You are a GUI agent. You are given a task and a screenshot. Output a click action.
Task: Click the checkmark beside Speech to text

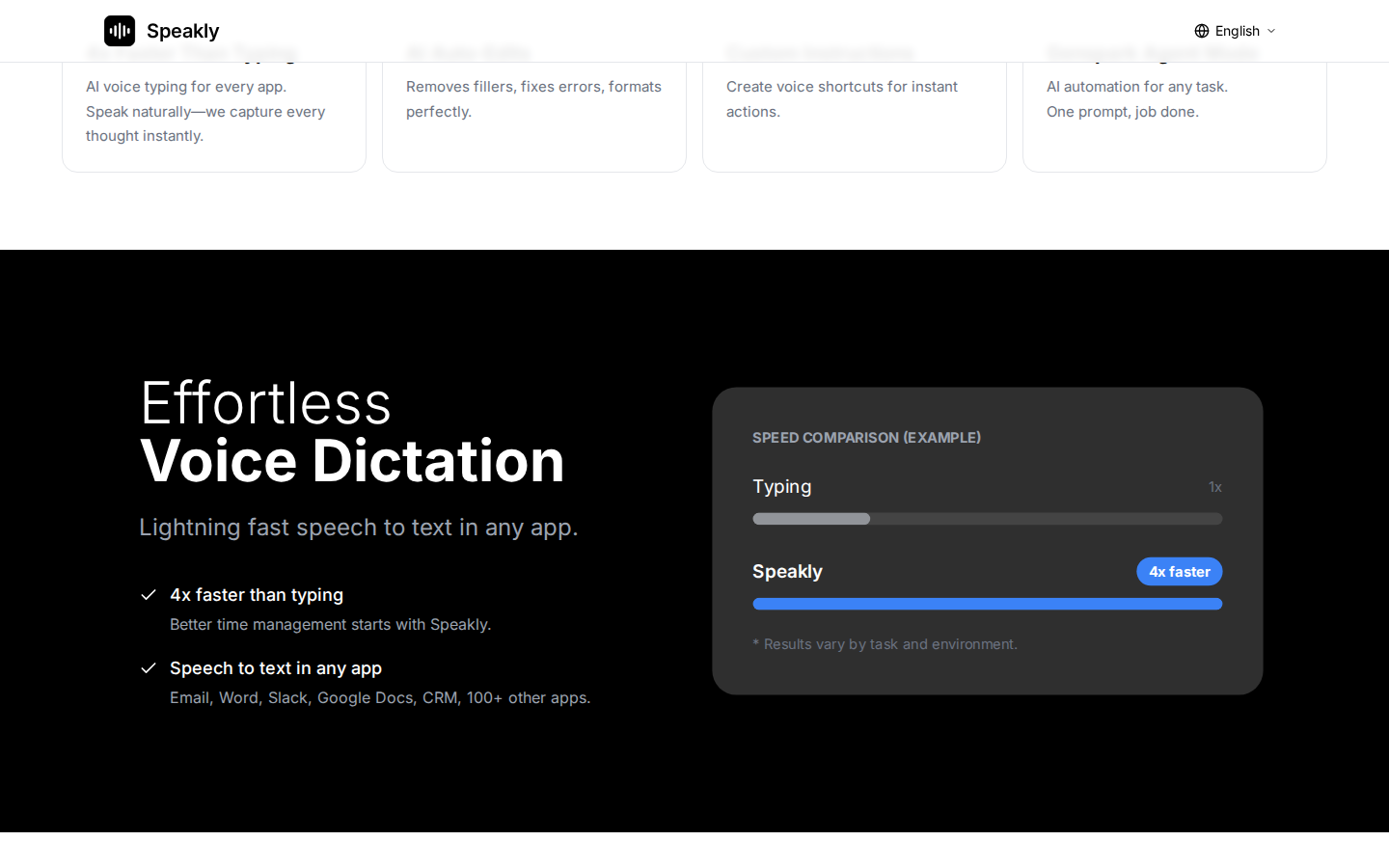pos(149,668)
